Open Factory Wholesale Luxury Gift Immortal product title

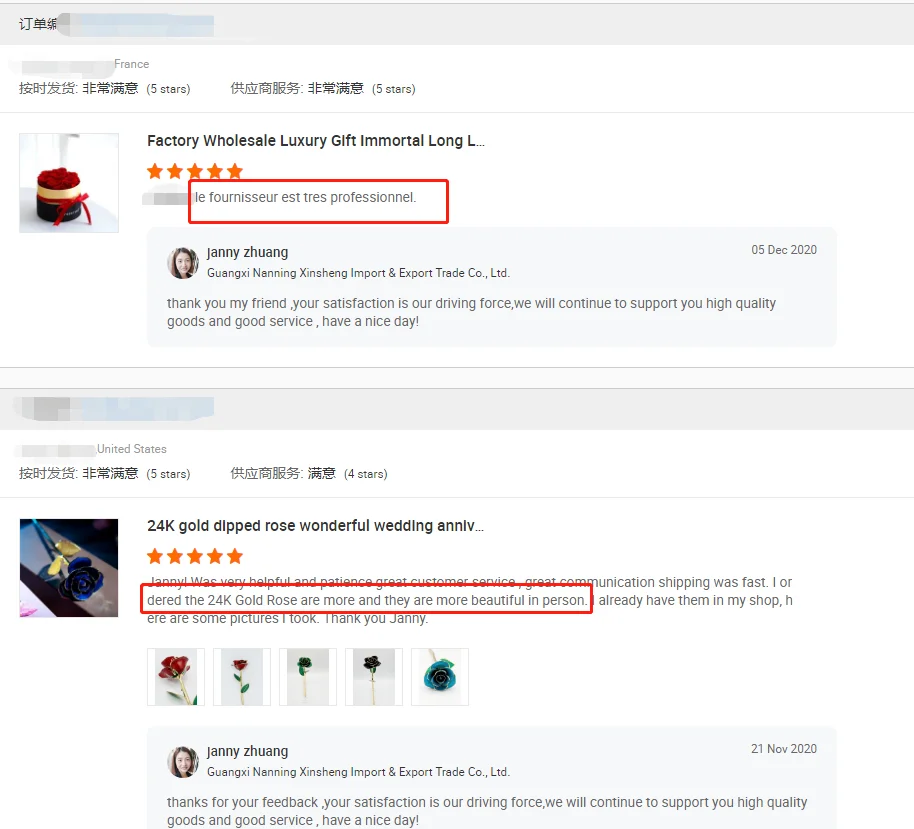pyautogui.click(x=315, y=141)
